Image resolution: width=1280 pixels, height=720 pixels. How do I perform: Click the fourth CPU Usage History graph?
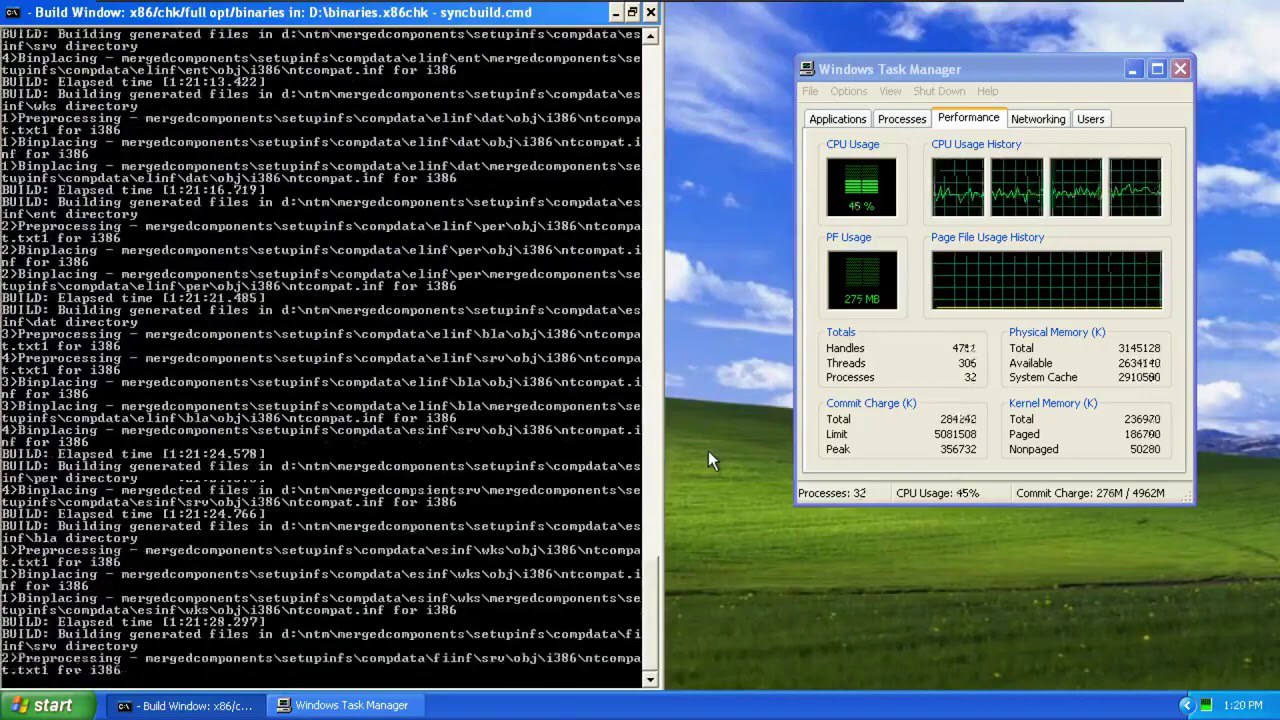pyautogui.click(x=1135, y=187)
